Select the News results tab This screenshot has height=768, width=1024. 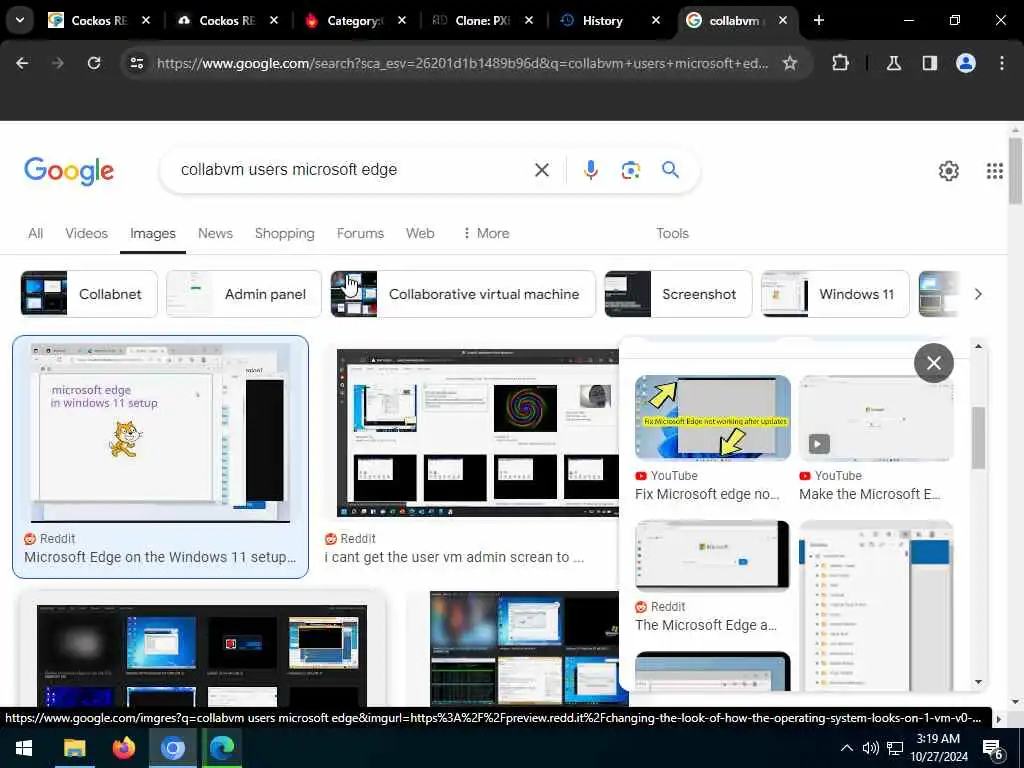point(215,233)
